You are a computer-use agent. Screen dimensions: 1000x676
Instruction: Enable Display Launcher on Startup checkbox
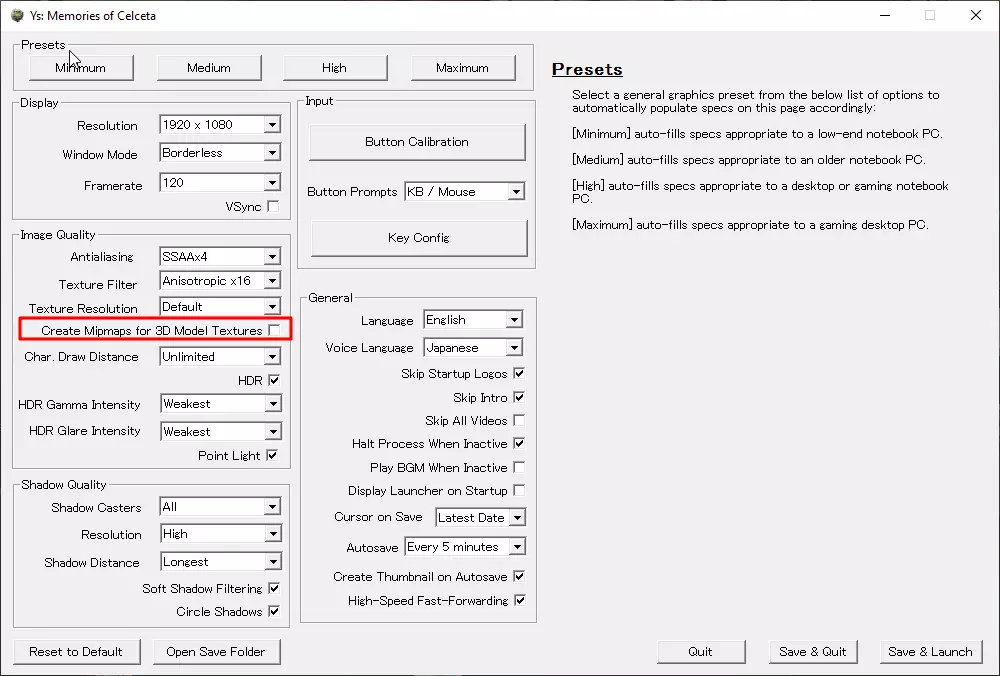(x=519, y=490)
